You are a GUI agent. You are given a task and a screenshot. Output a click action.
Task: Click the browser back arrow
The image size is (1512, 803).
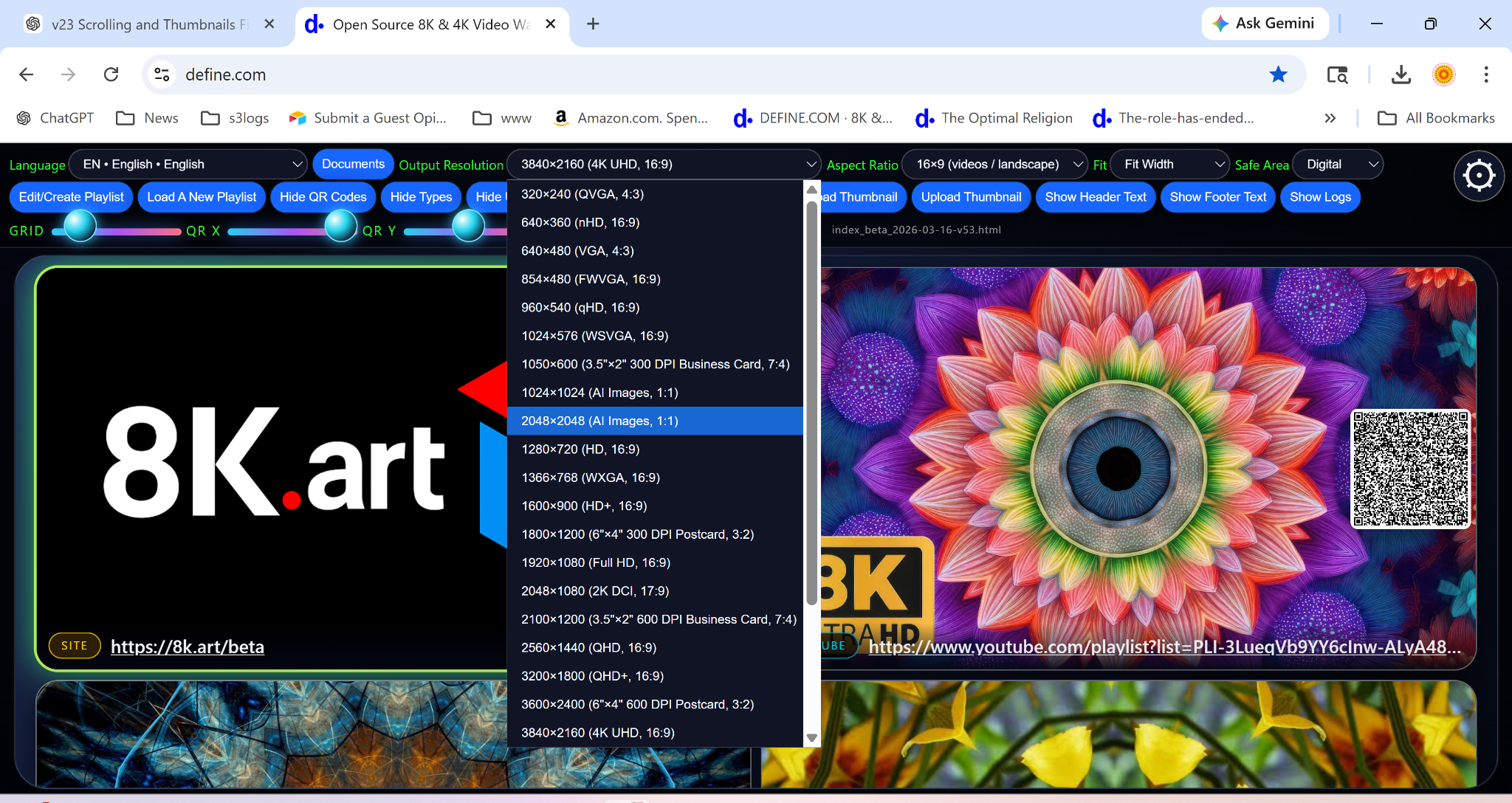click(x=27, y=75)
